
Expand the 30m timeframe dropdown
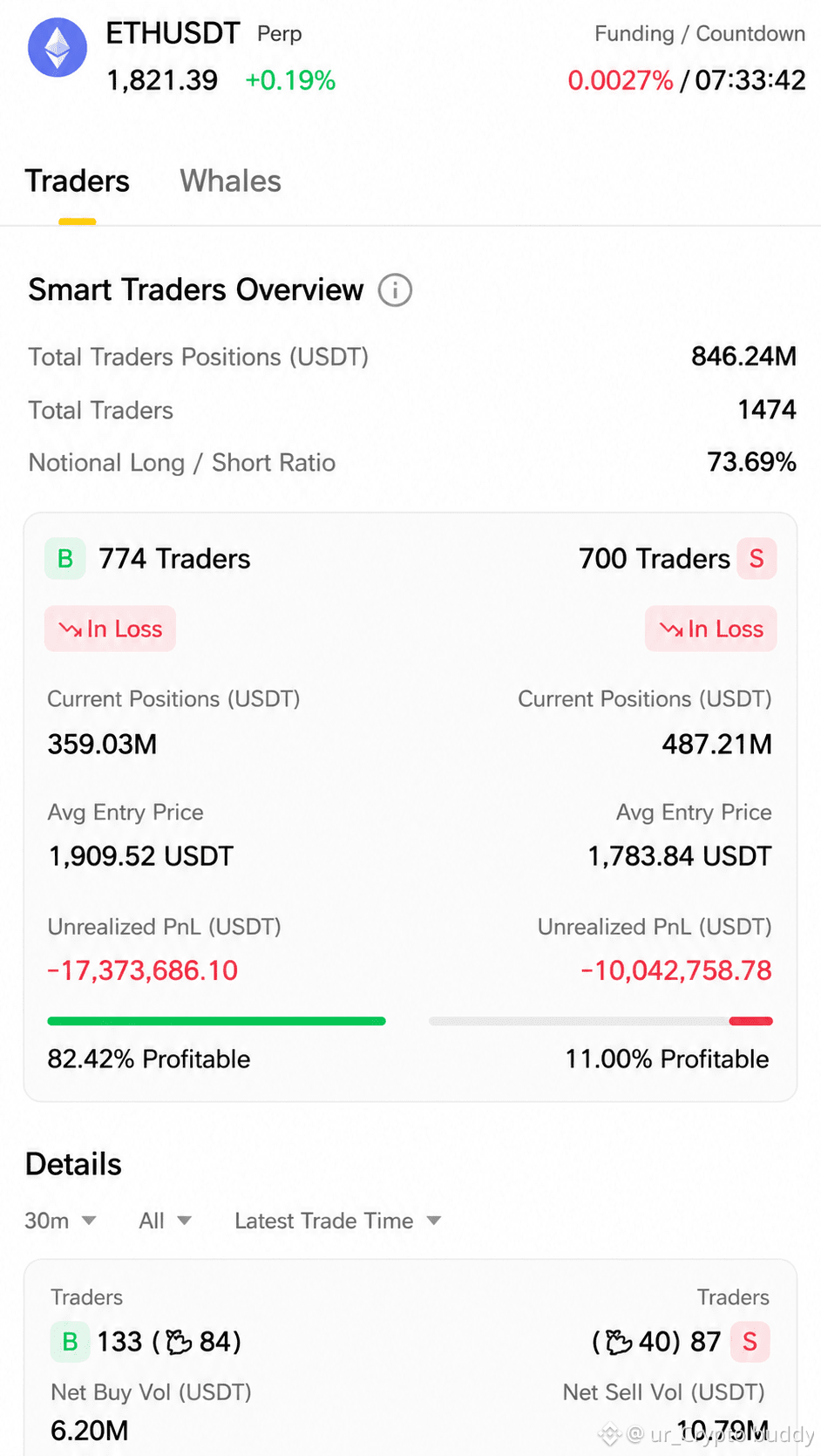60,1221
